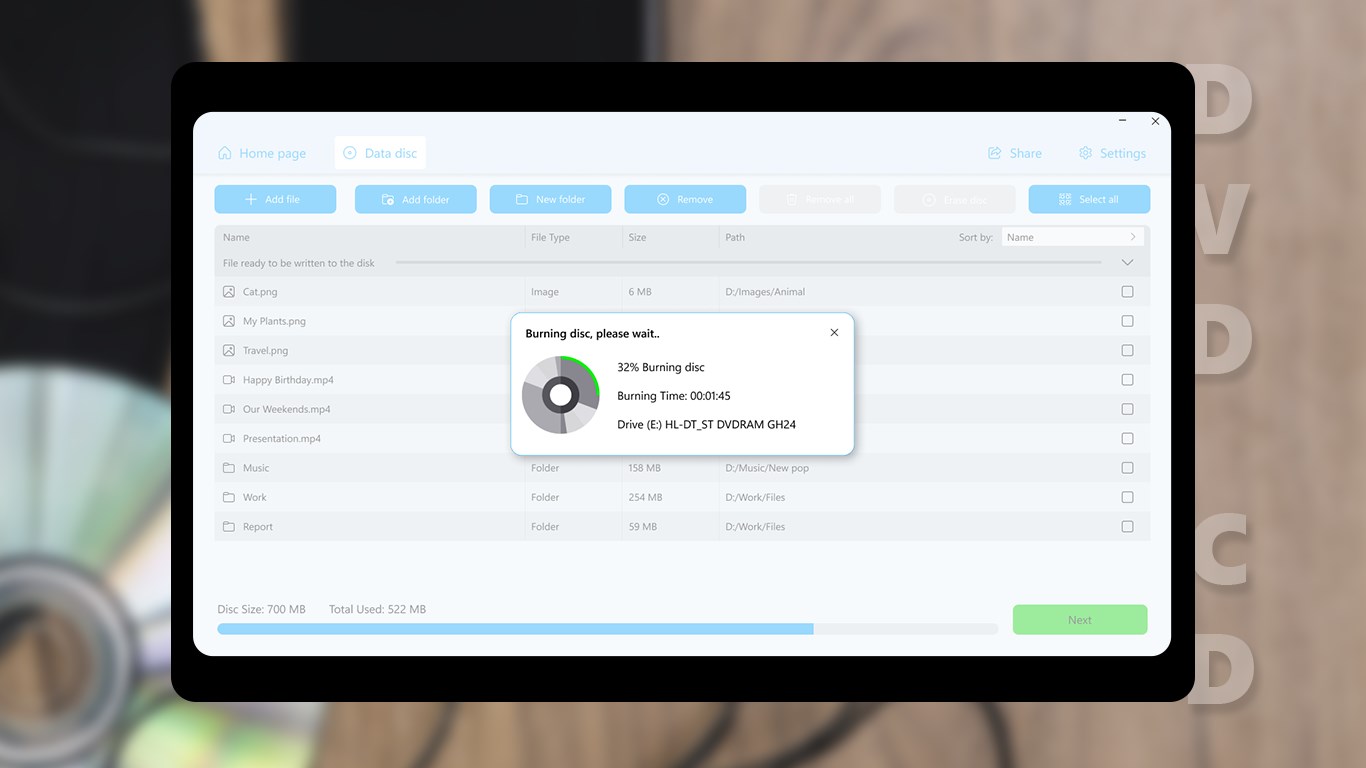The image size is (1366, 768).
Task: Check the Work folder checkbox
Action: [1127, 497]
